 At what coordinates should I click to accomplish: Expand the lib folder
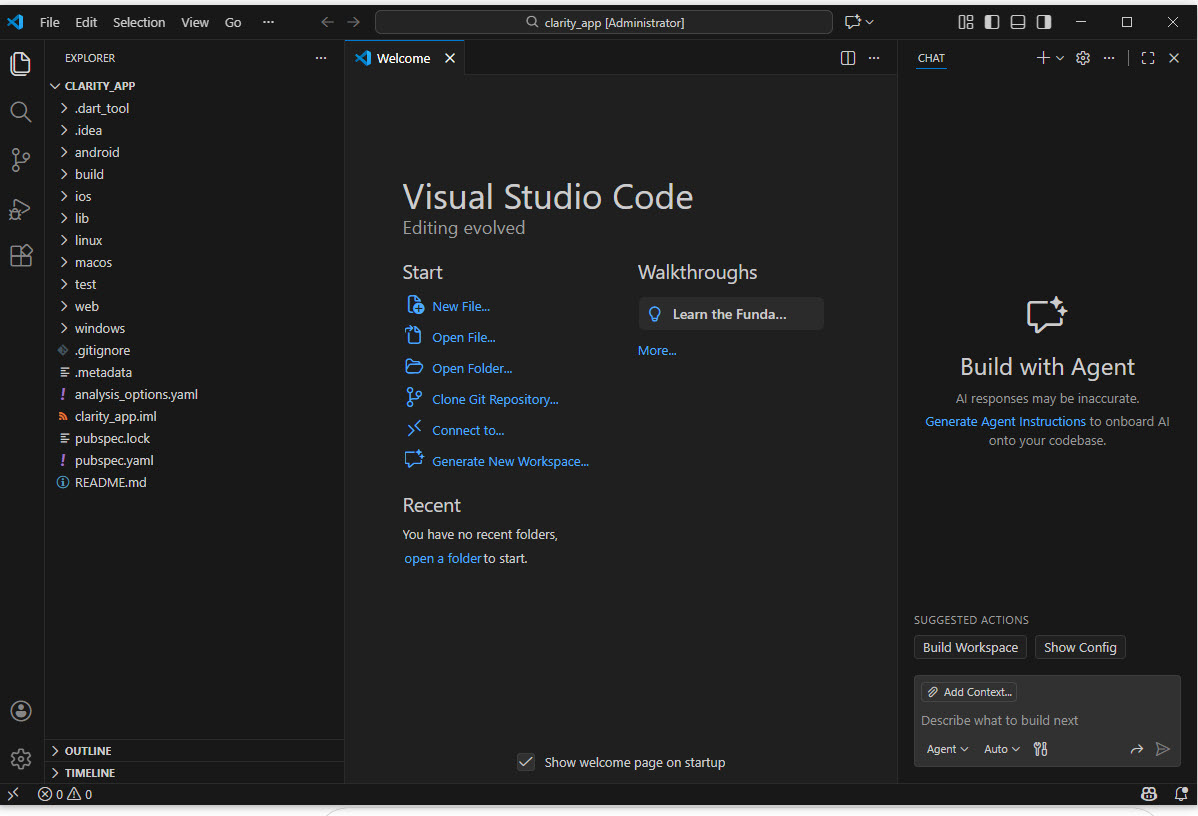click(82, 218)
